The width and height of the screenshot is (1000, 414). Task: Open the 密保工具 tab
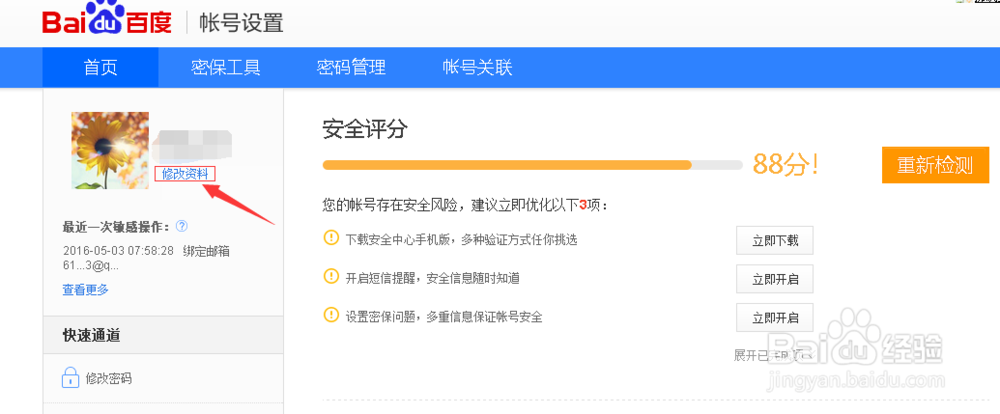226,68
